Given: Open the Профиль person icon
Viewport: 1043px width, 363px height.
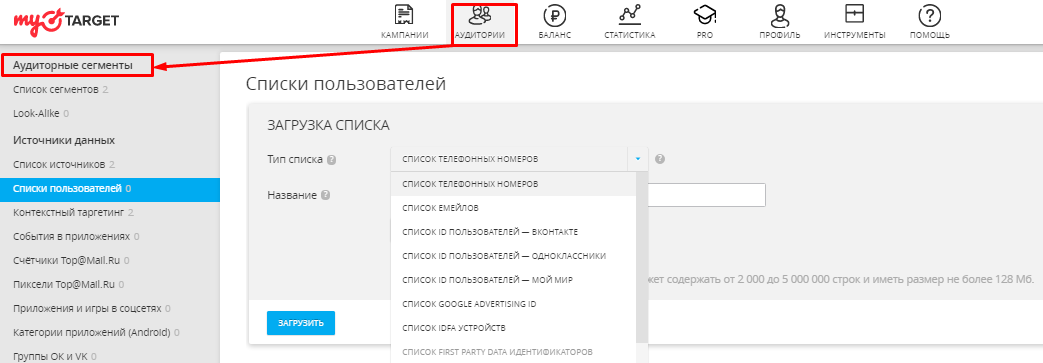Looking at the screenshot, I should [x=780, y=15].
